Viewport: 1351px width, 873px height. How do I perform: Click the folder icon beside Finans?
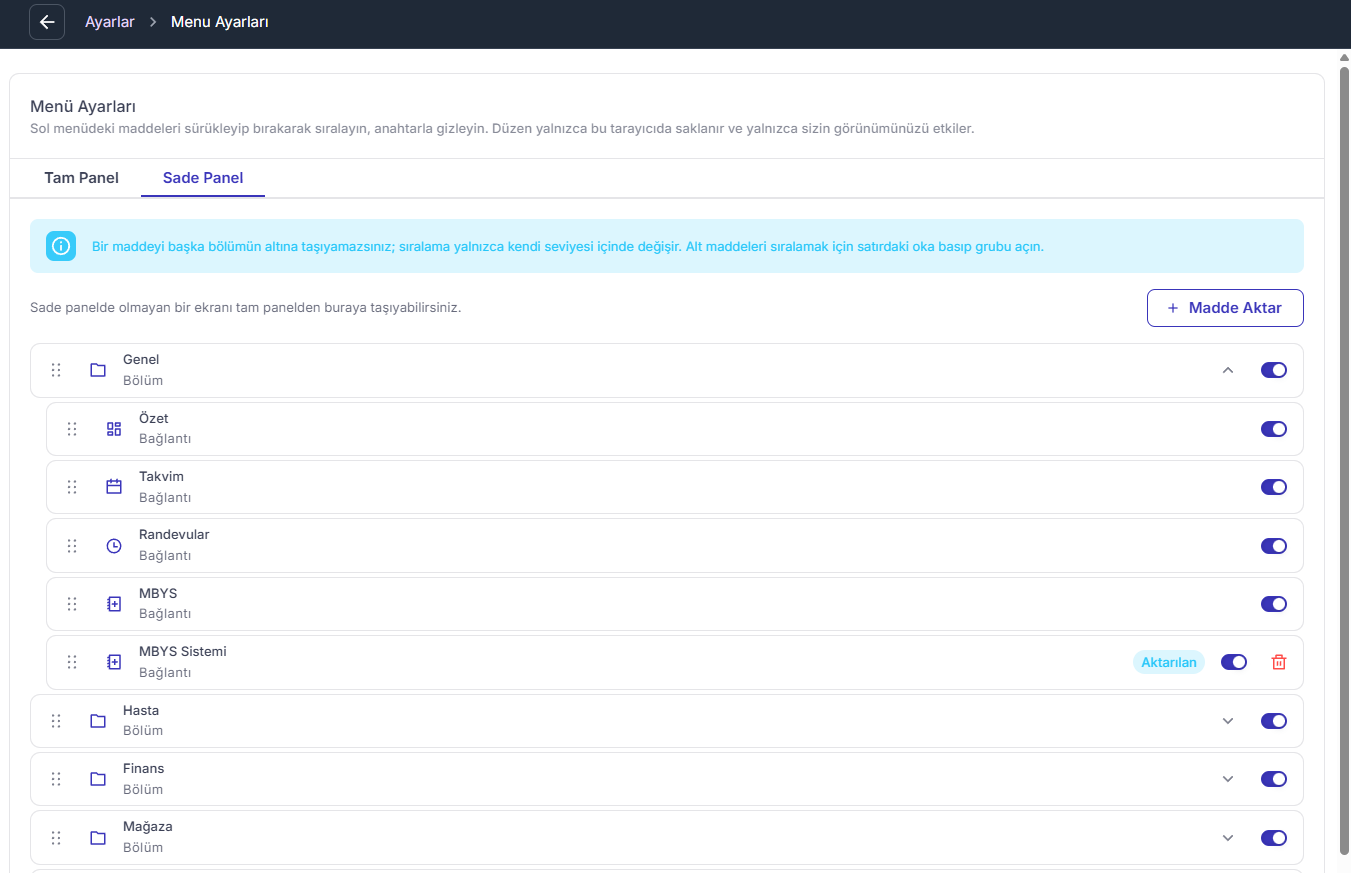98,779
